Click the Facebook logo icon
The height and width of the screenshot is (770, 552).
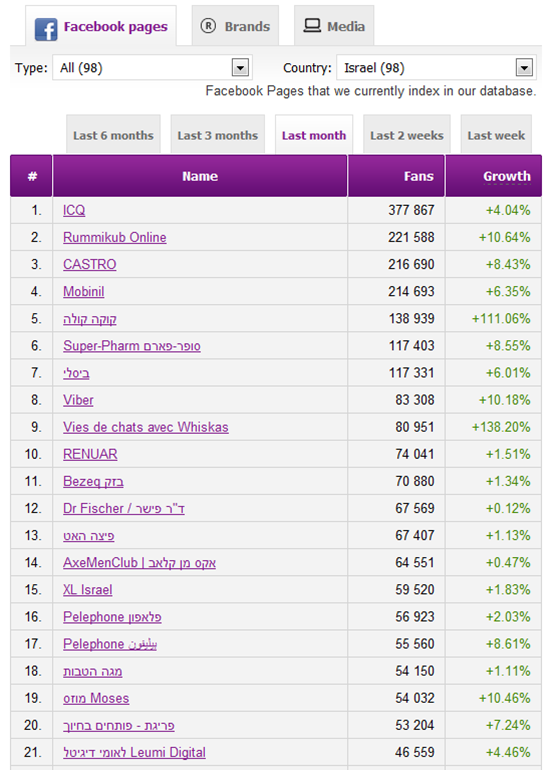(46, 29)
